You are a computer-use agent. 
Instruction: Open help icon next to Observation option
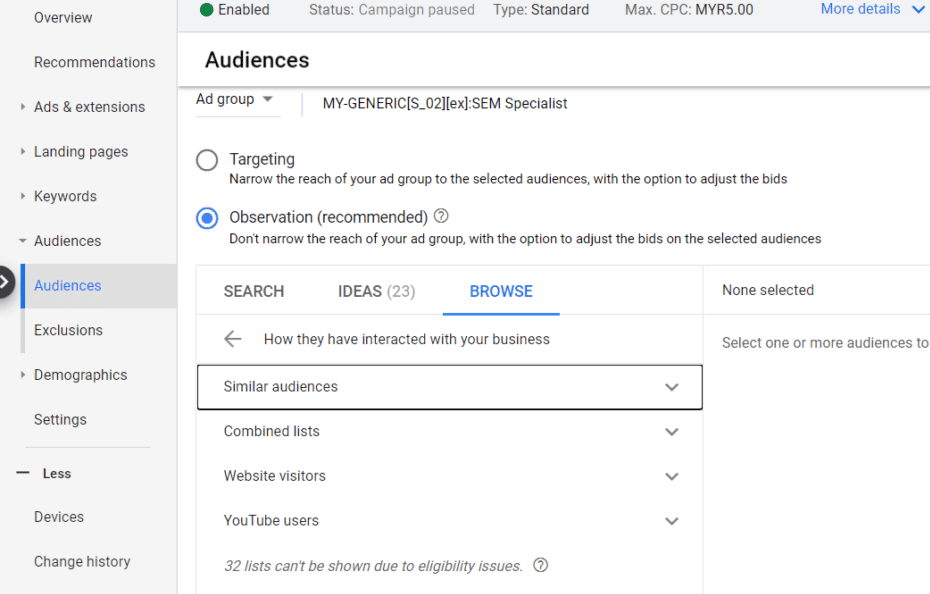[x=441, y=216]
